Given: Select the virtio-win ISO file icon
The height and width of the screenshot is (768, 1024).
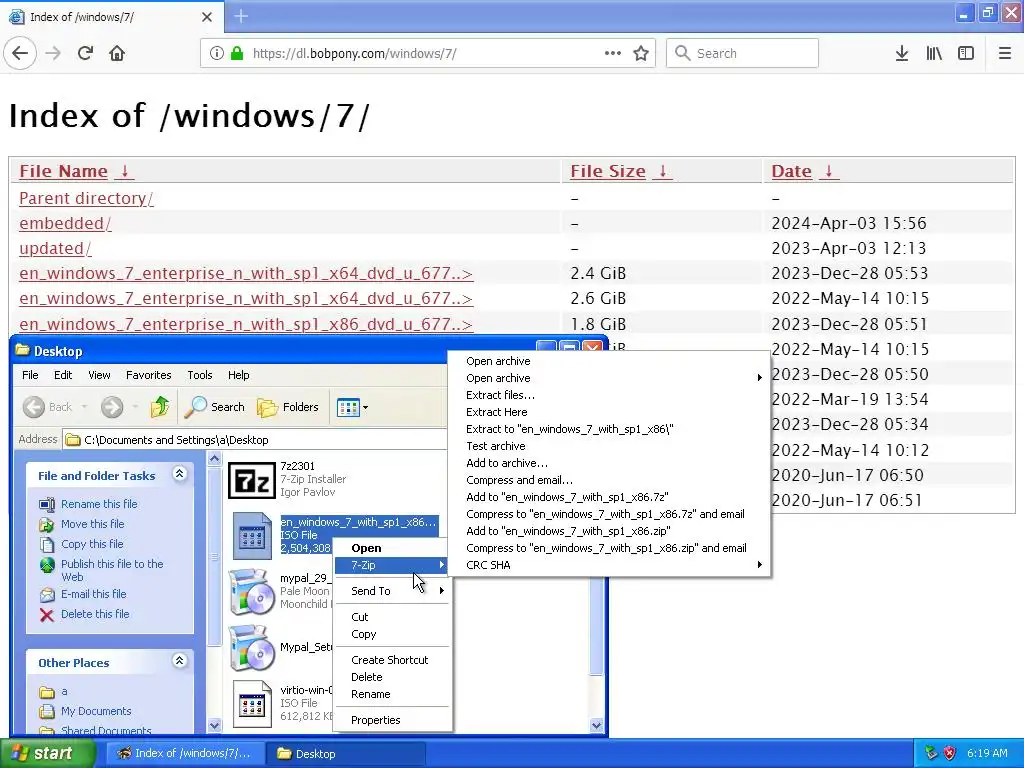Looking at the screenshot, I should pos(252,704).
